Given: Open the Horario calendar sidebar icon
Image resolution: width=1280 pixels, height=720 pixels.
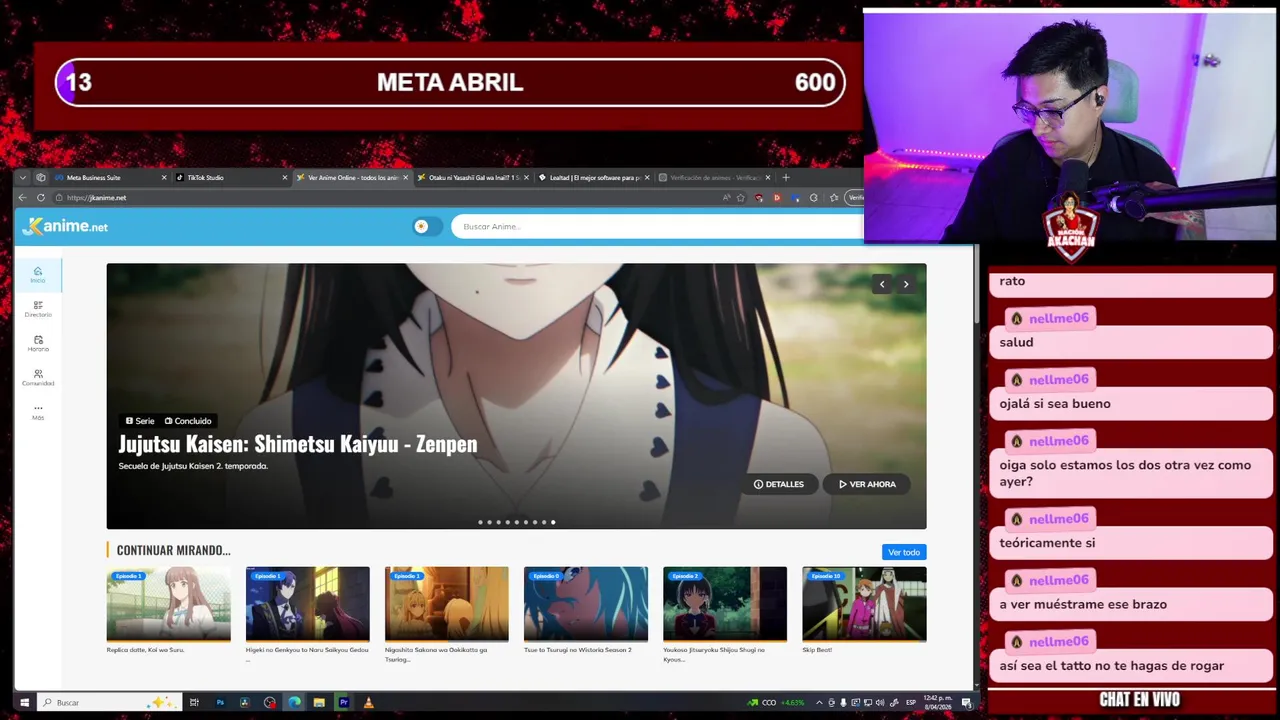Looking at the screenshot, I should [38, 343].
